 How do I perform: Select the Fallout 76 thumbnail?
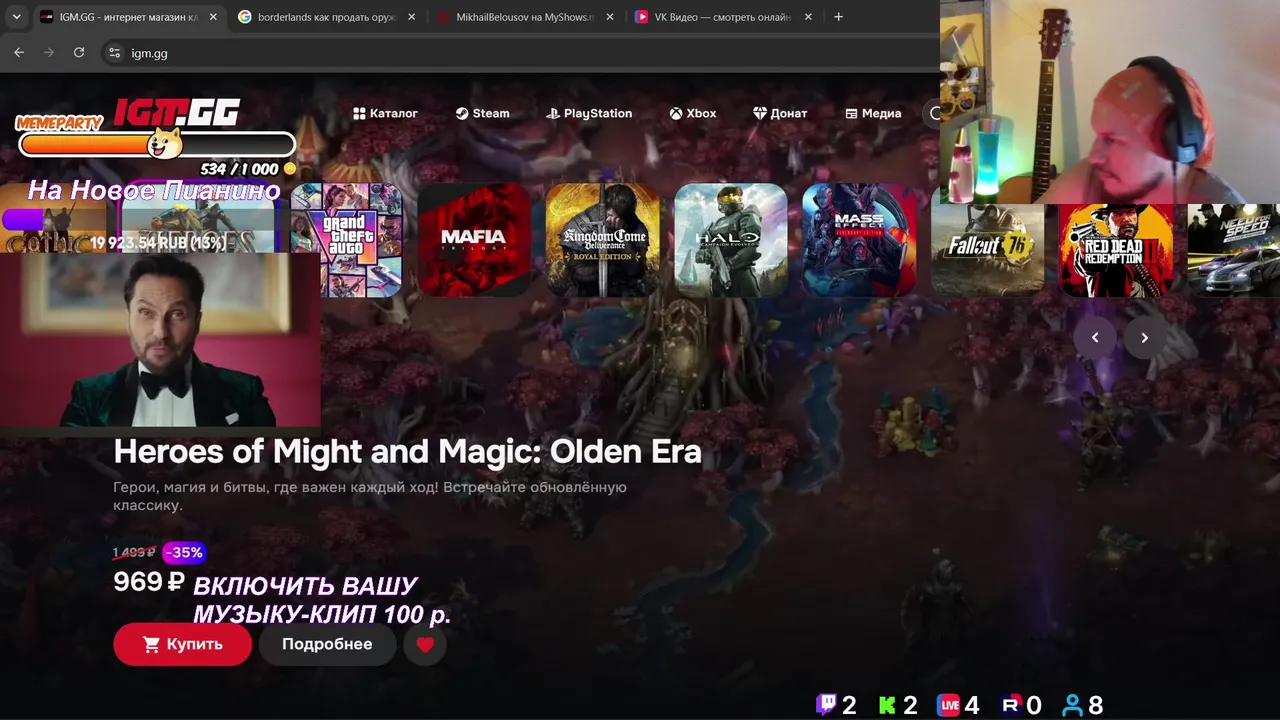987,248
